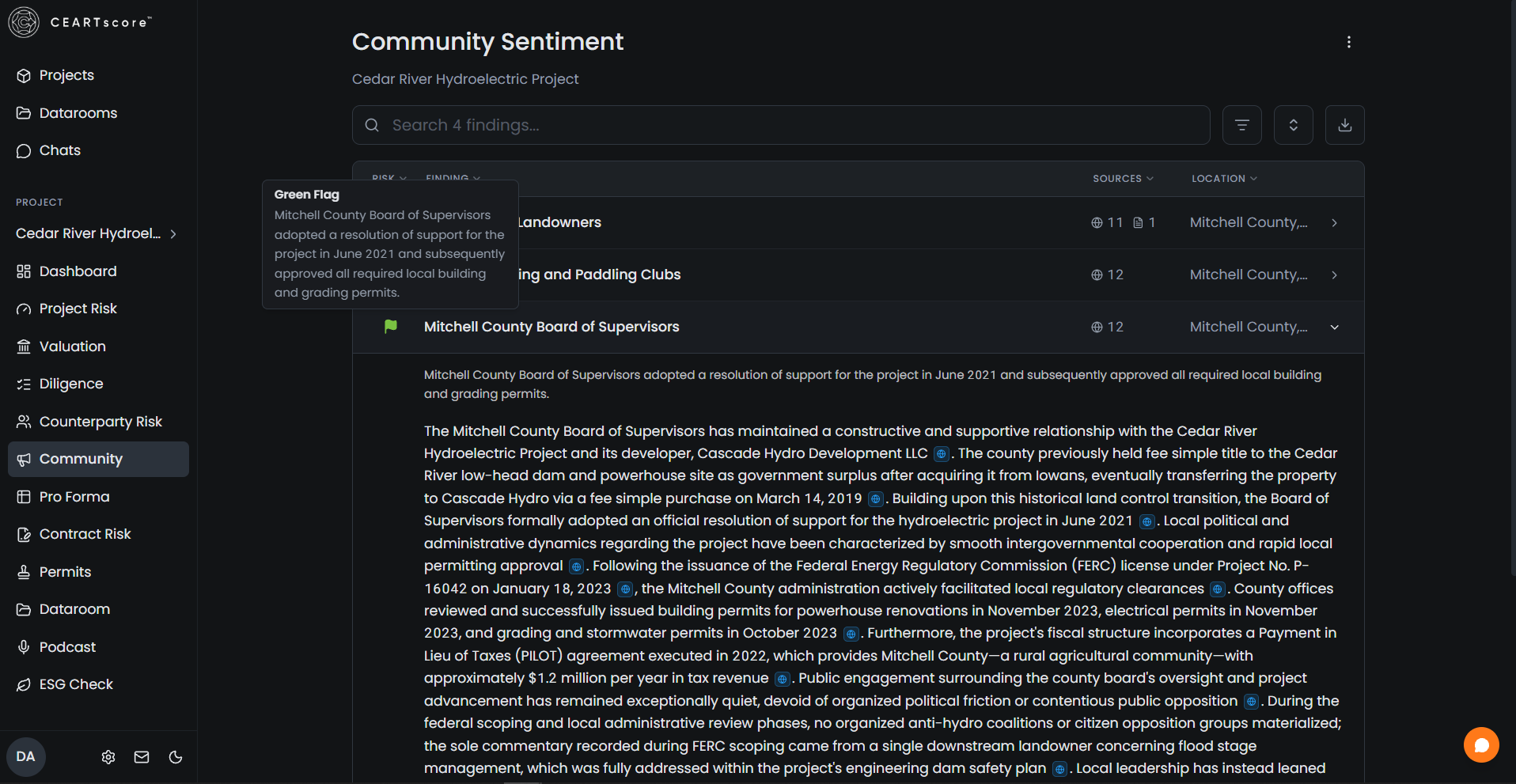This screenshot has height=784, width=1516.
Task: Open the three-dot options menu
Action: [1349, 42]
